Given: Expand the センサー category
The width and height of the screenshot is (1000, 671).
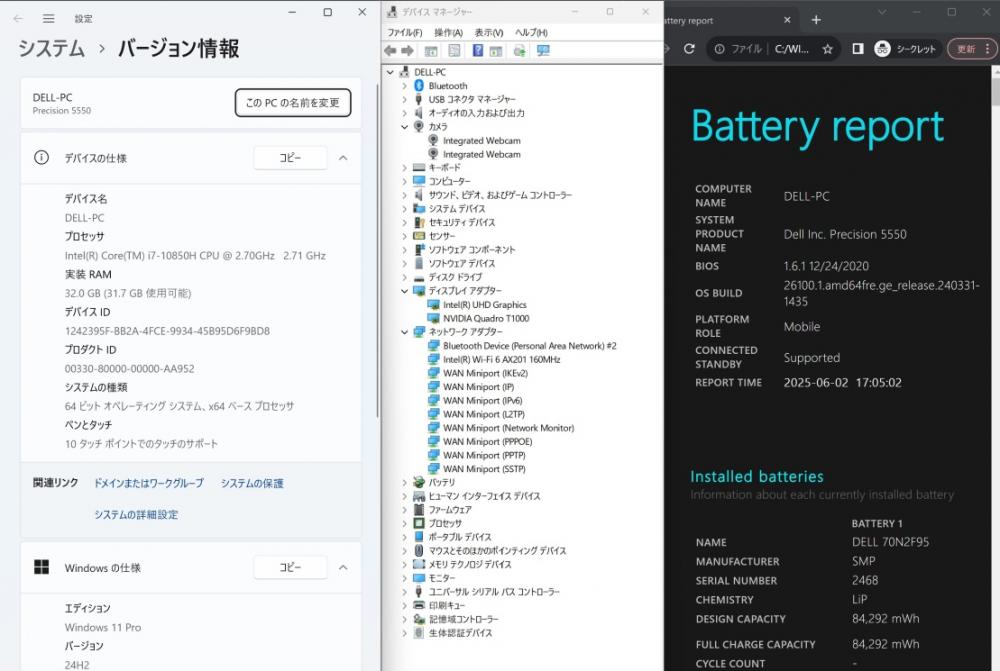Looking at the screenshot, I should pos(404,236).
